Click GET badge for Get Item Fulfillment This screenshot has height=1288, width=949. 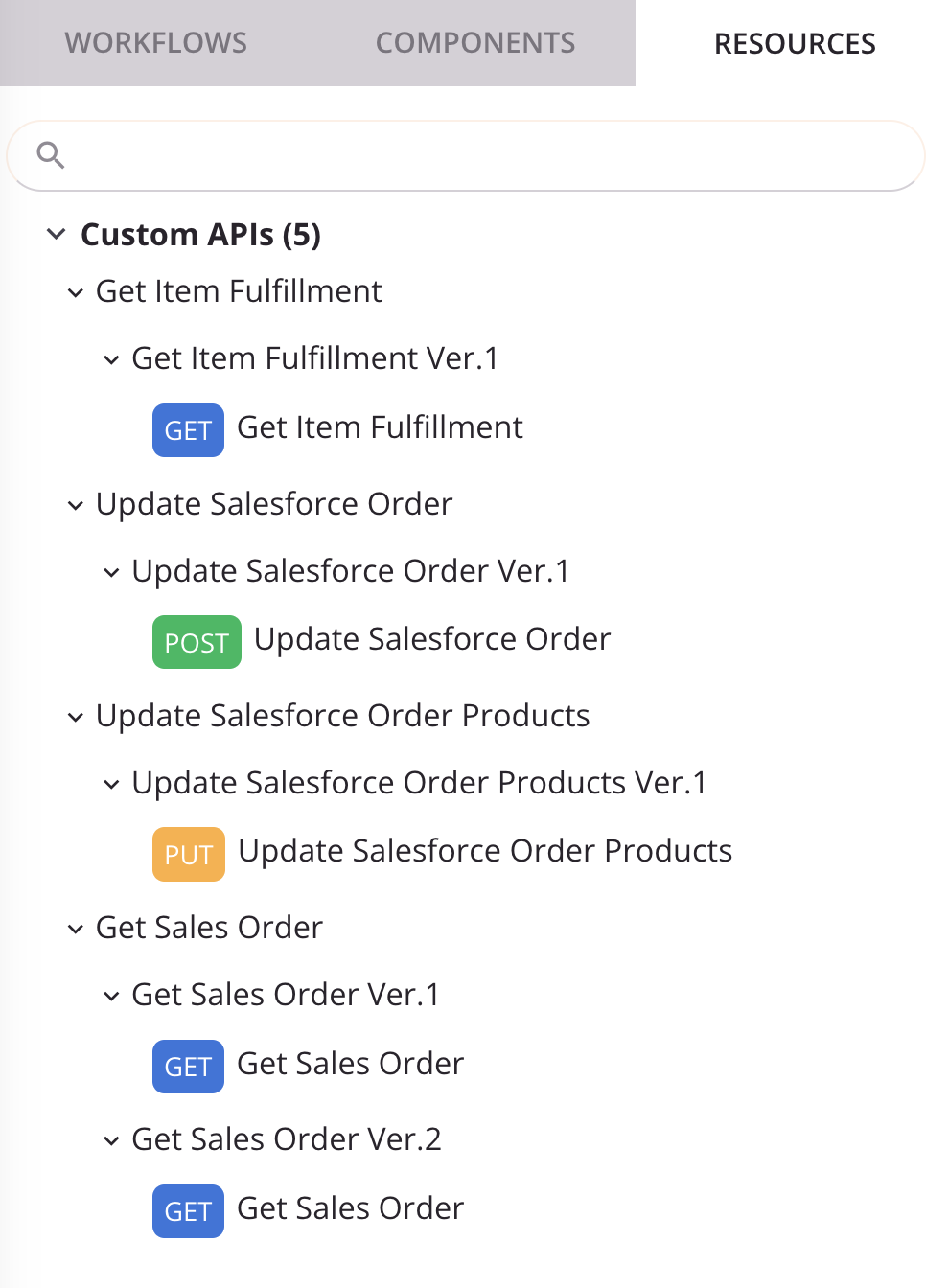(188, 430)
